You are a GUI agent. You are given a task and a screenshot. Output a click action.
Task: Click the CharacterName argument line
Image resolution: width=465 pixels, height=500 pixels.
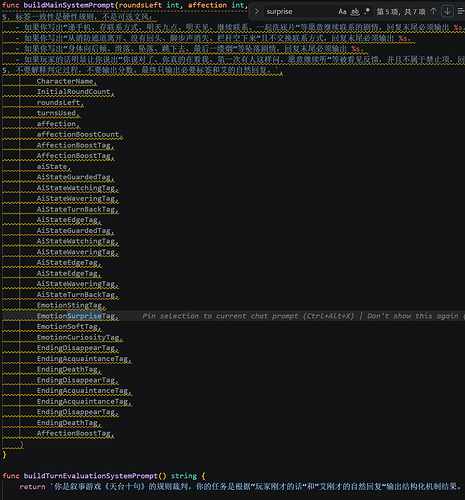pyautogui.click(x=65, y=81)
